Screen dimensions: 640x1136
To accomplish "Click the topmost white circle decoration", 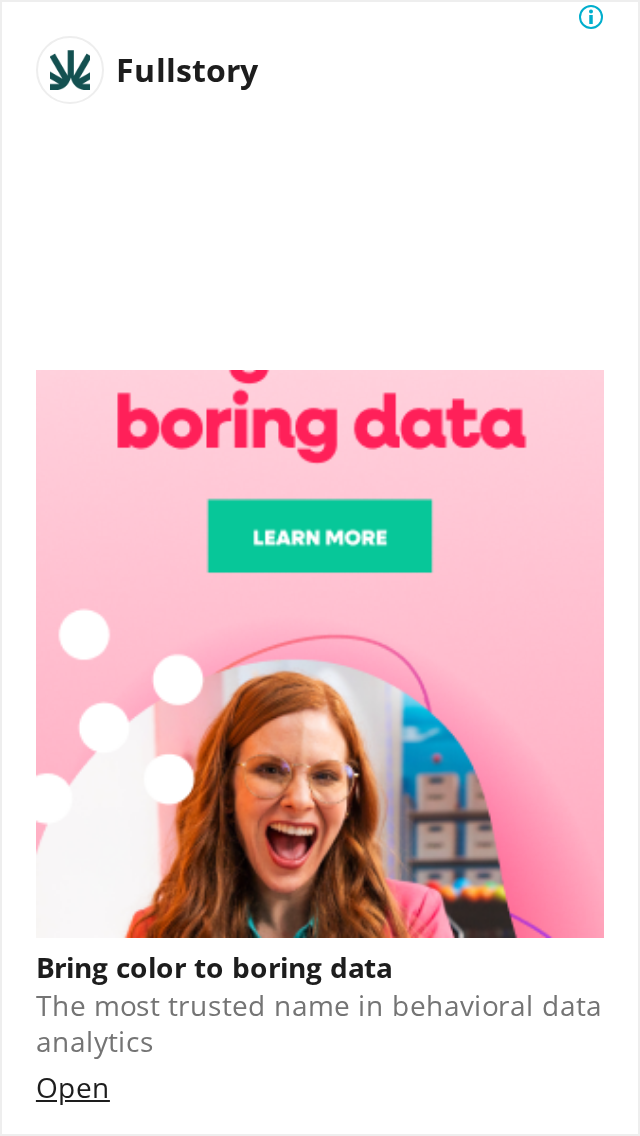I will [84, 635].
